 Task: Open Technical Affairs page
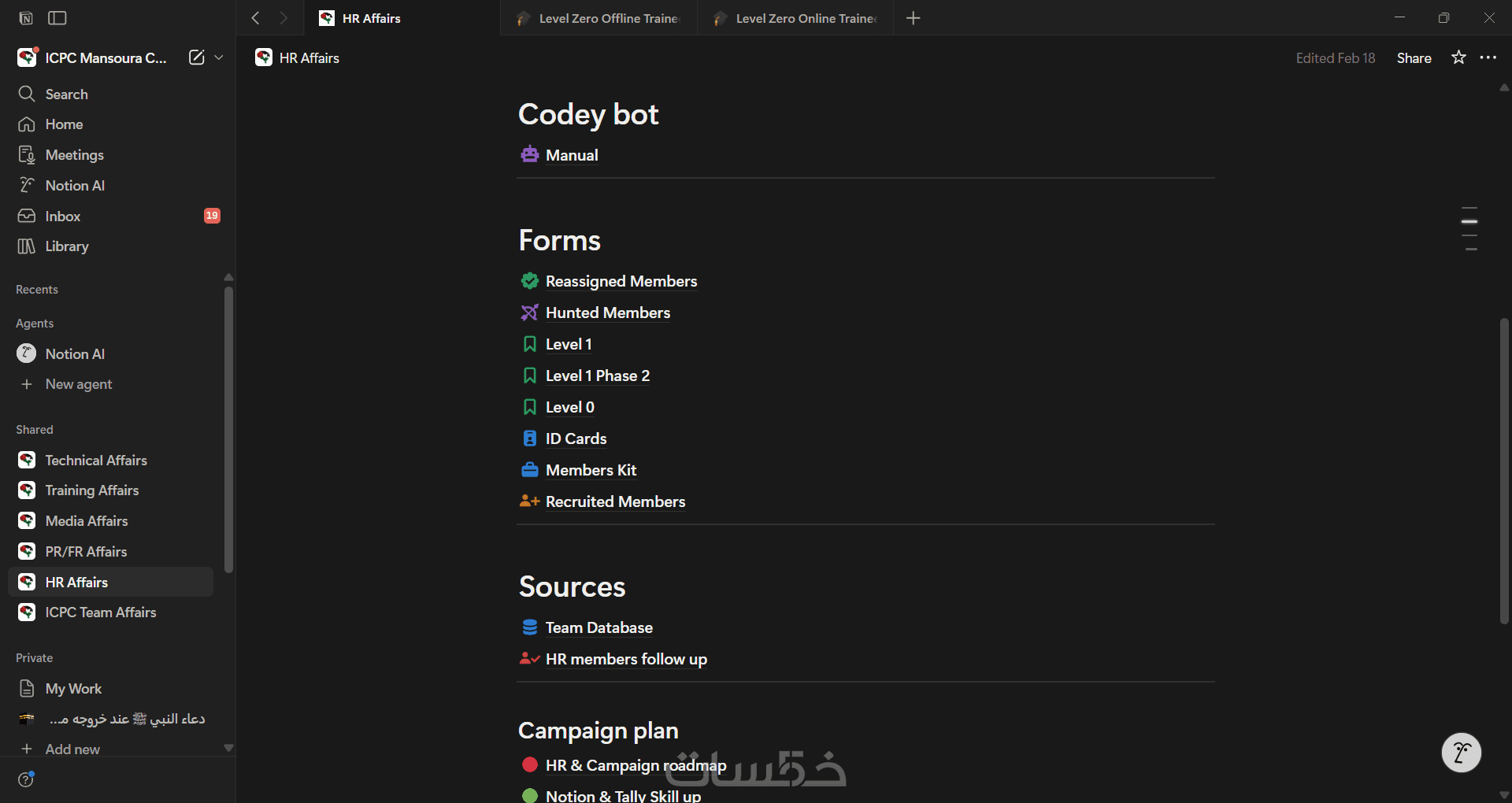click(x=110, y=461)
